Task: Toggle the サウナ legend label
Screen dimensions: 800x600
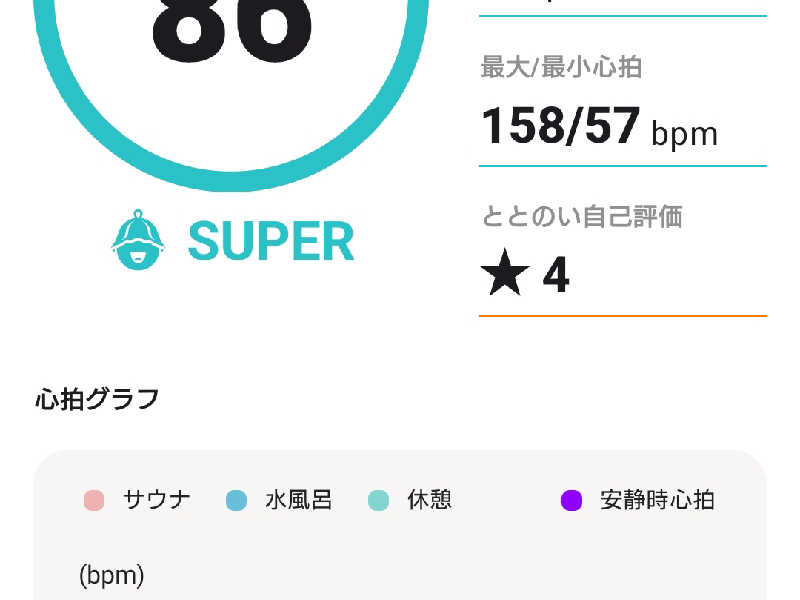Action: click(x=157, y=499)
